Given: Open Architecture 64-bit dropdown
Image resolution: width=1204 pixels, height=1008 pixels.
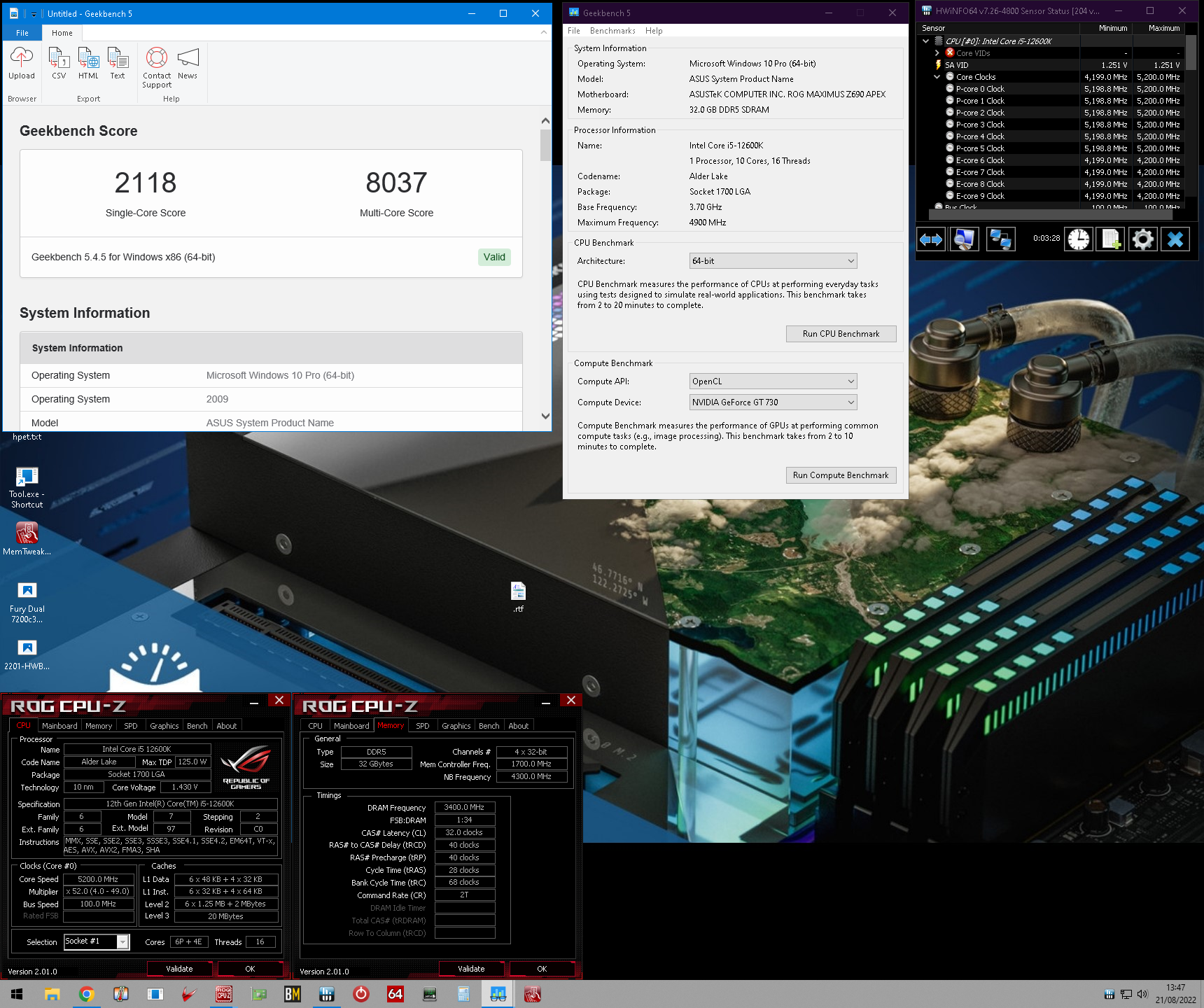Looking at the screenshot, I should pos(773,261).
